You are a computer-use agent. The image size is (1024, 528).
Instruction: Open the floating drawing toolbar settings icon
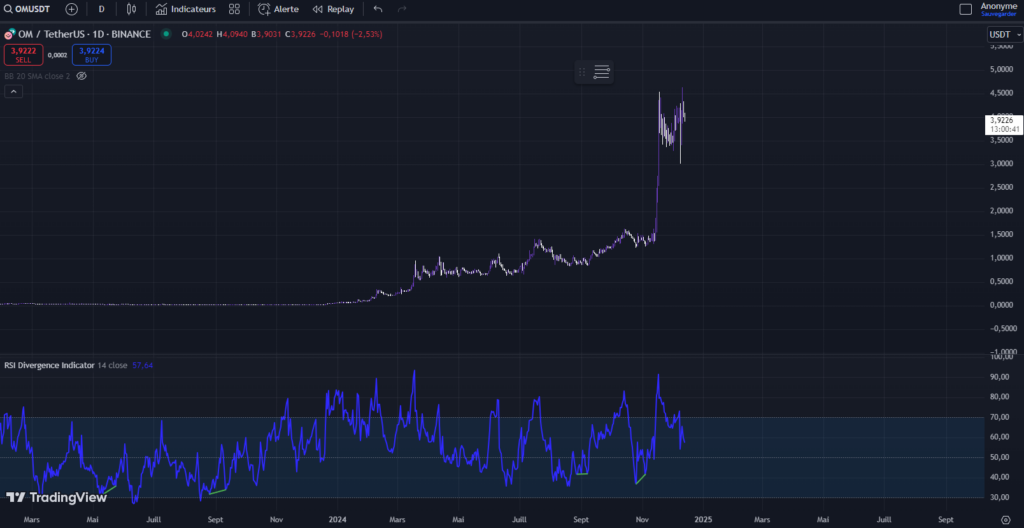(602, 72)
